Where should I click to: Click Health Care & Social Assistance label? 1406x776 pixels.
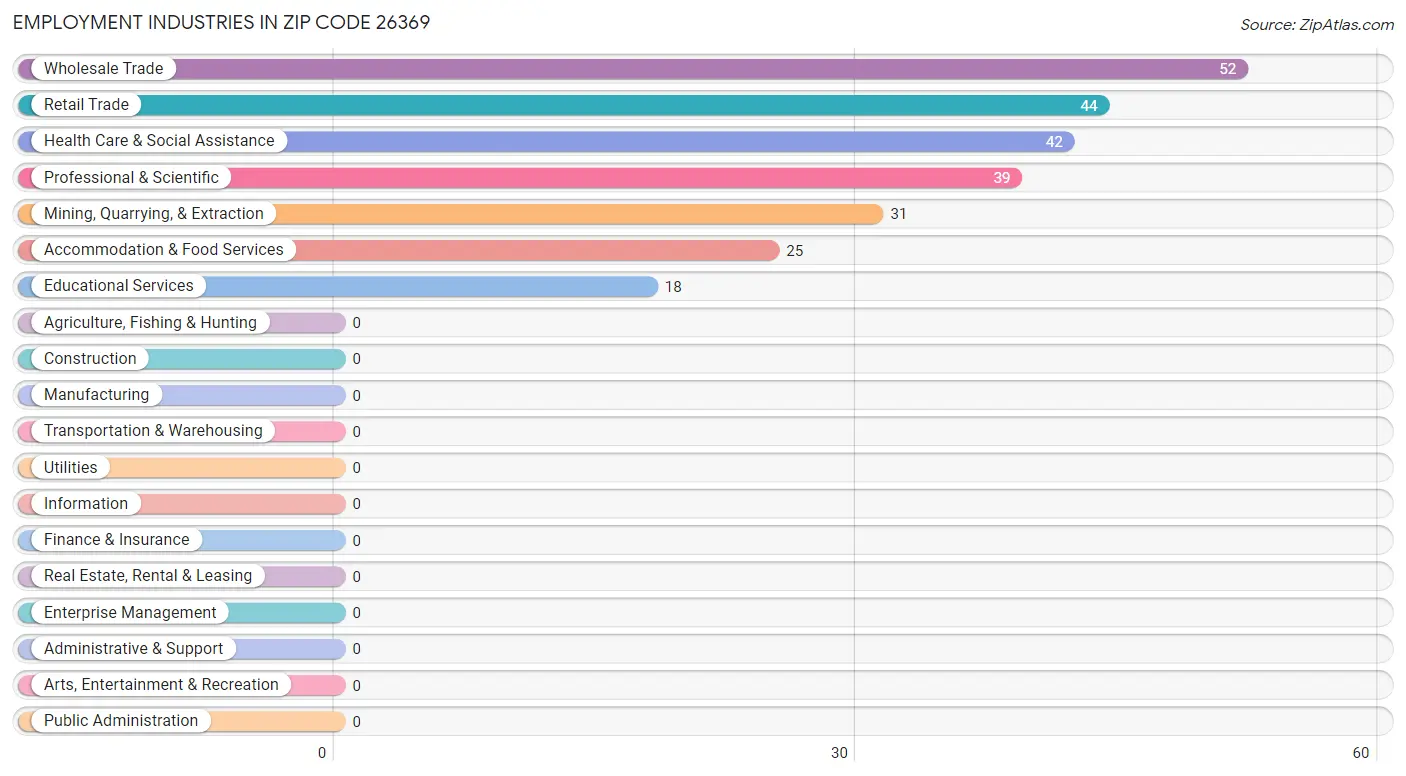coord(159,141)
